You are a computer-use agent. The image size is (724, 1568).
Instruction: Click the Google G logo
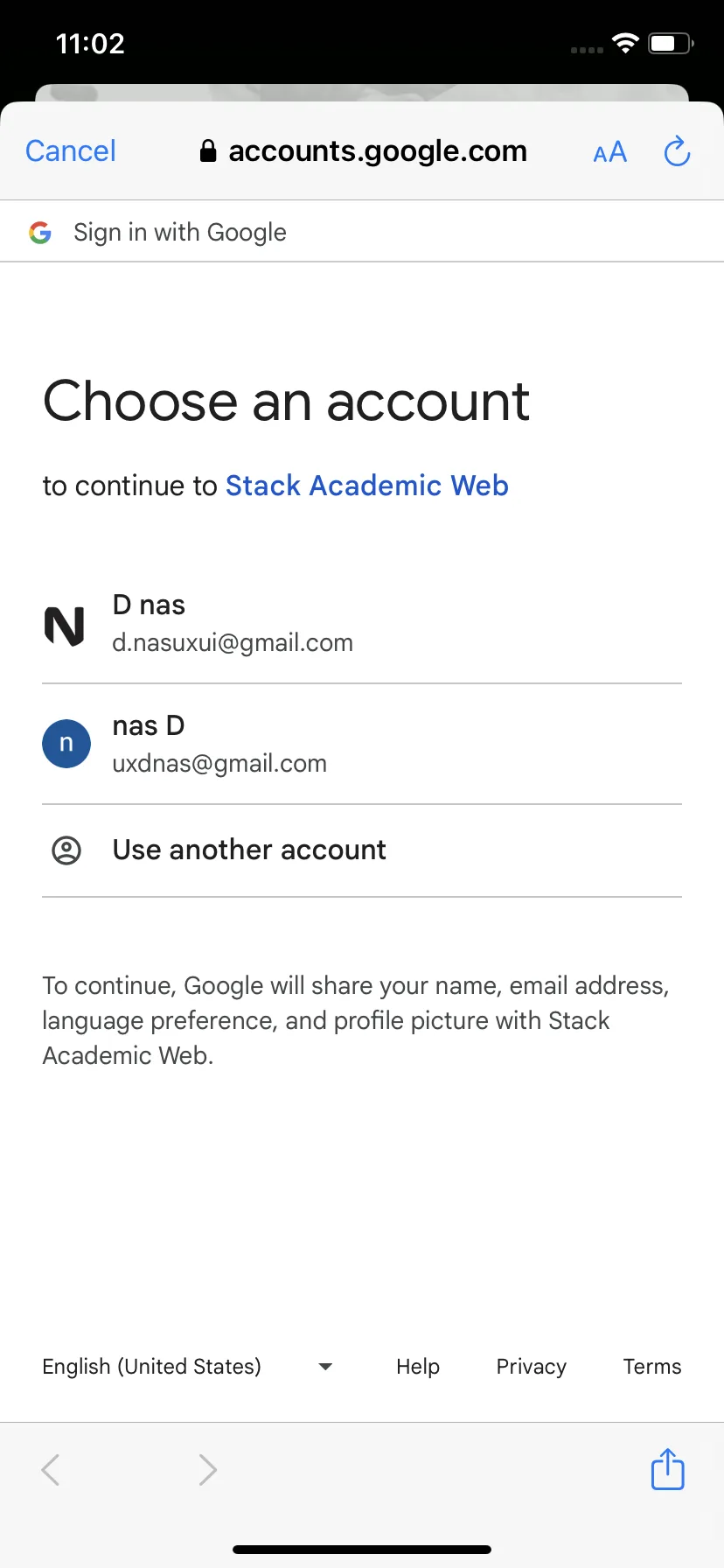coord(40,233)
